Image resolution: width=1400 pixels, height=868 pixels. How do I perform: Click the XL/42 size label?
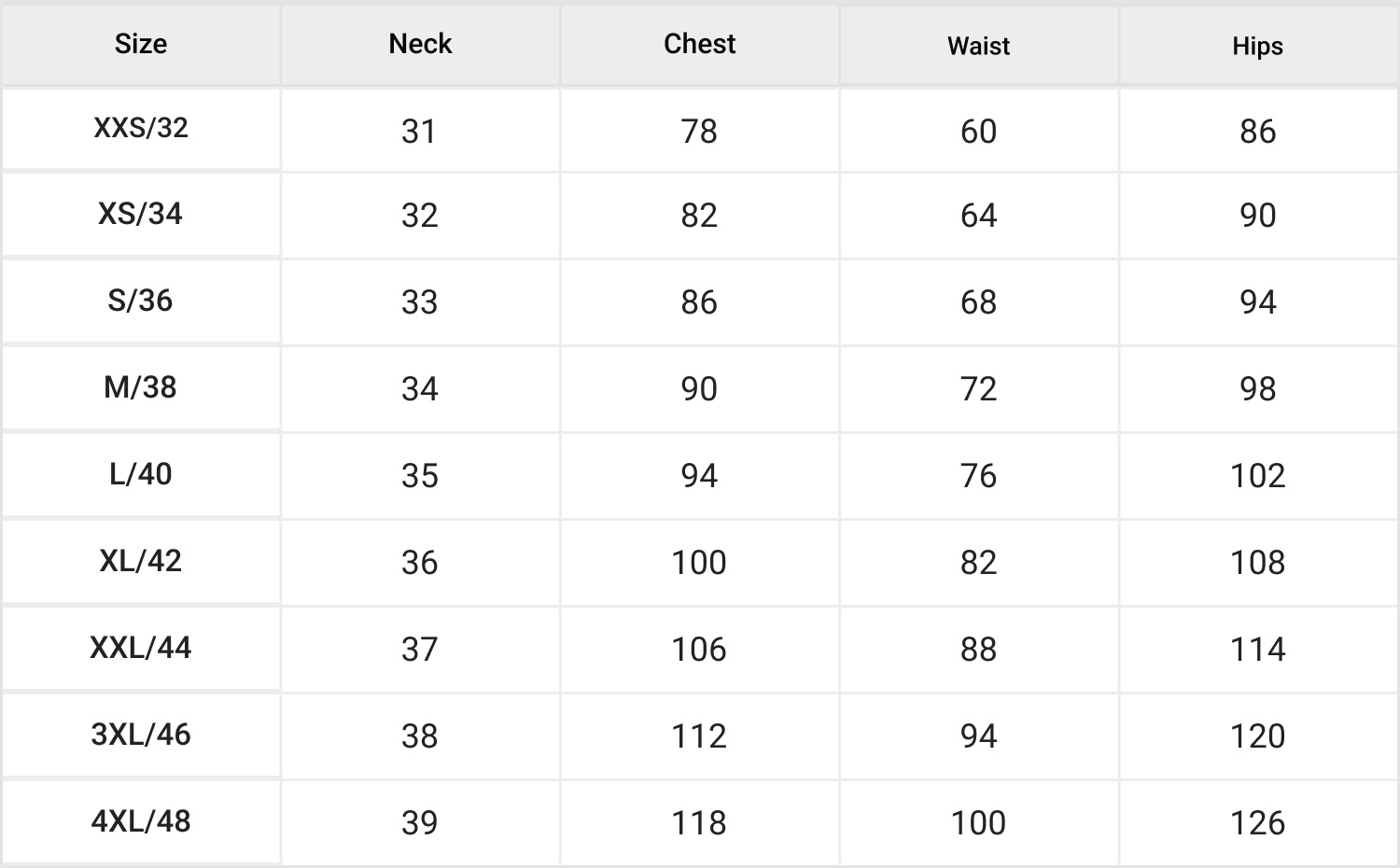pyautogui.click(x=141, y=561)
